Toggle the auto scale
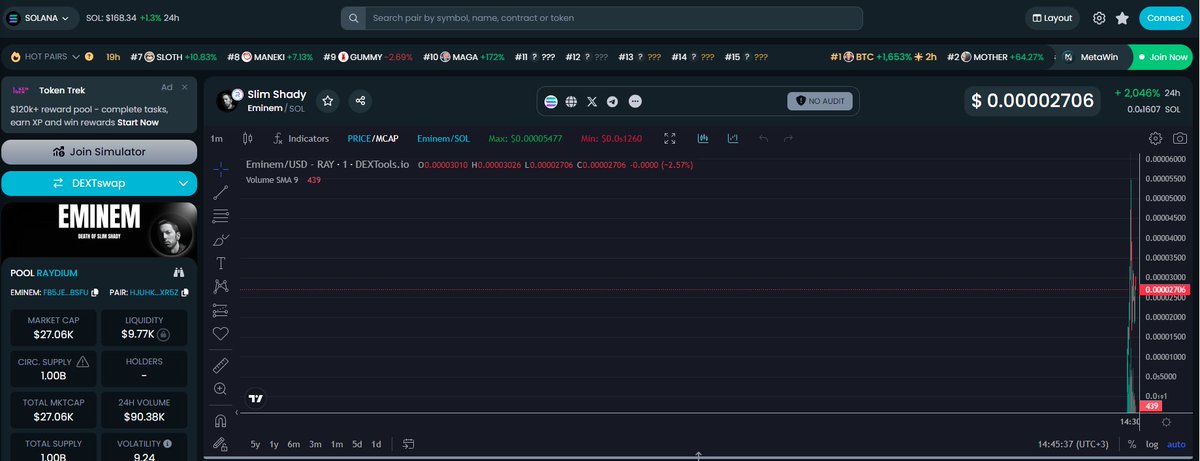The width and height of the screenshot is (1200, 461). pyautogui.click(x=1176, y=444)
